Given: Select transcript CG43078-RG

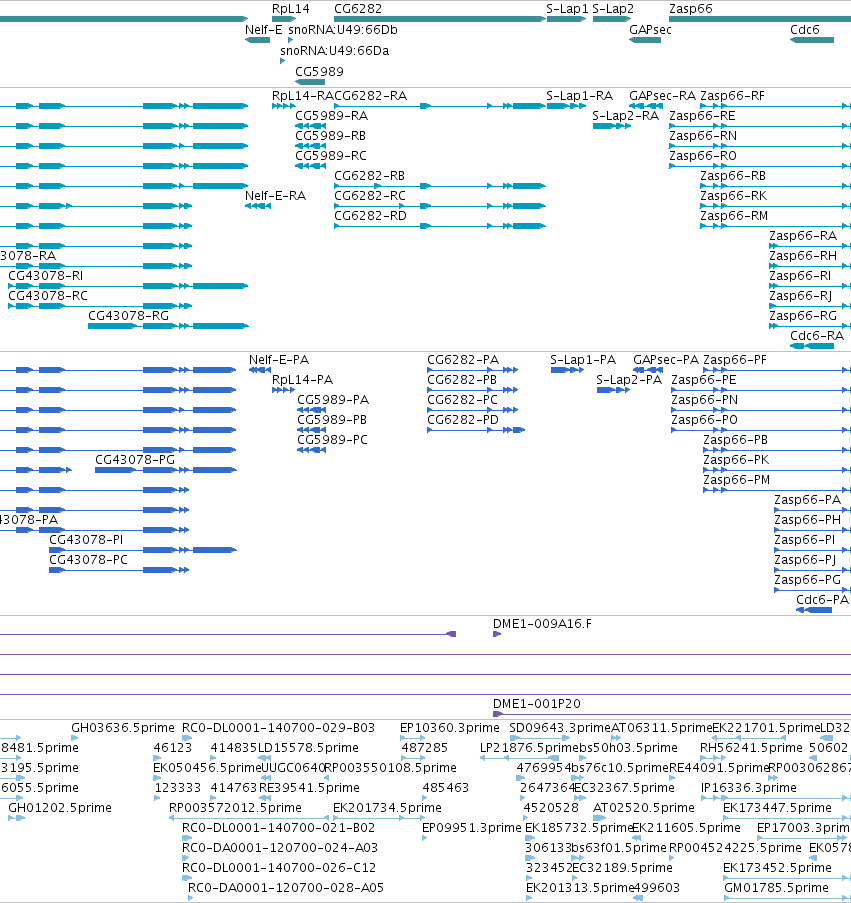Looking at the screenshot, I should [128, 316].
